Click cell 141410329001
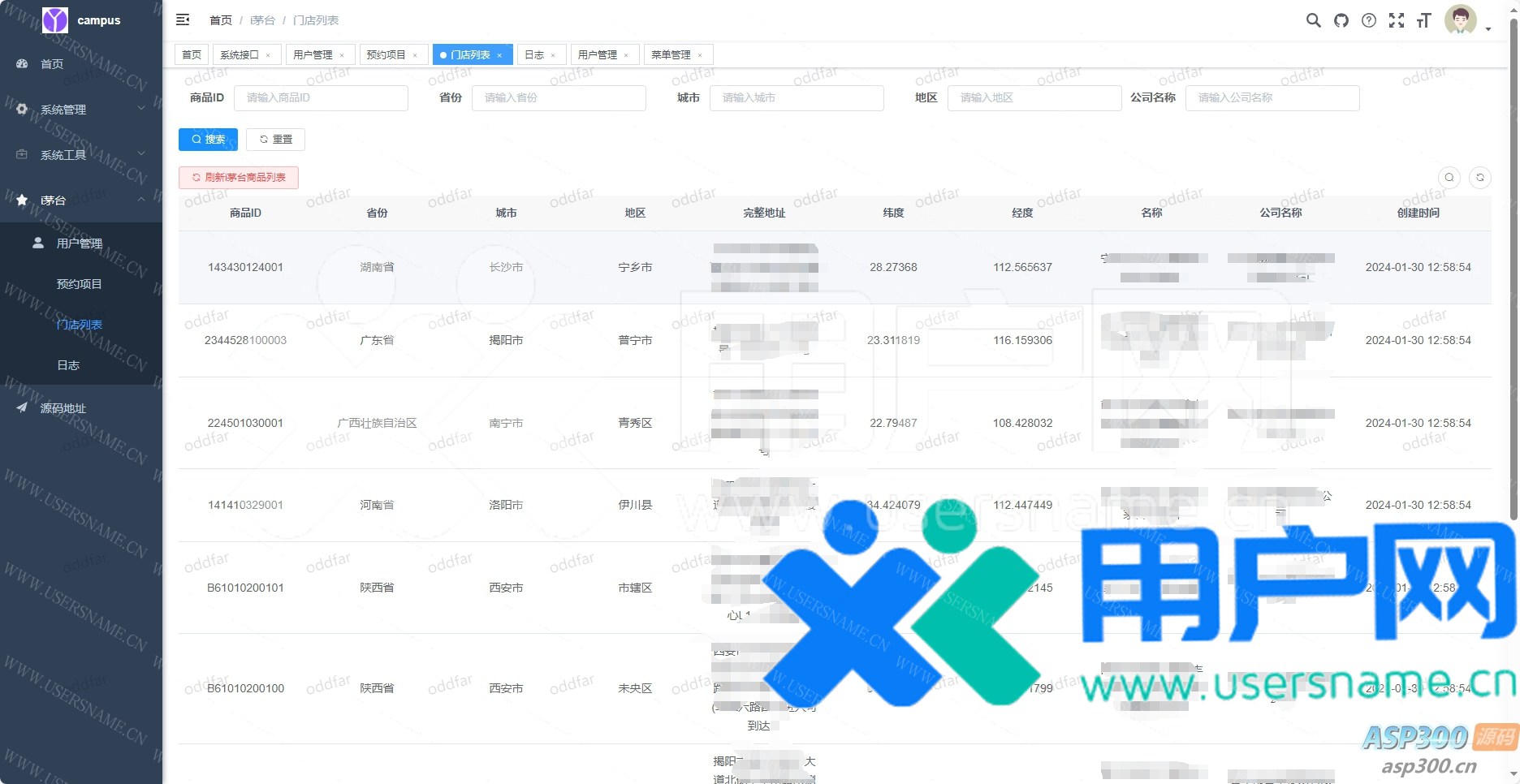1520x784 pixels. click(x=245, y=505)
